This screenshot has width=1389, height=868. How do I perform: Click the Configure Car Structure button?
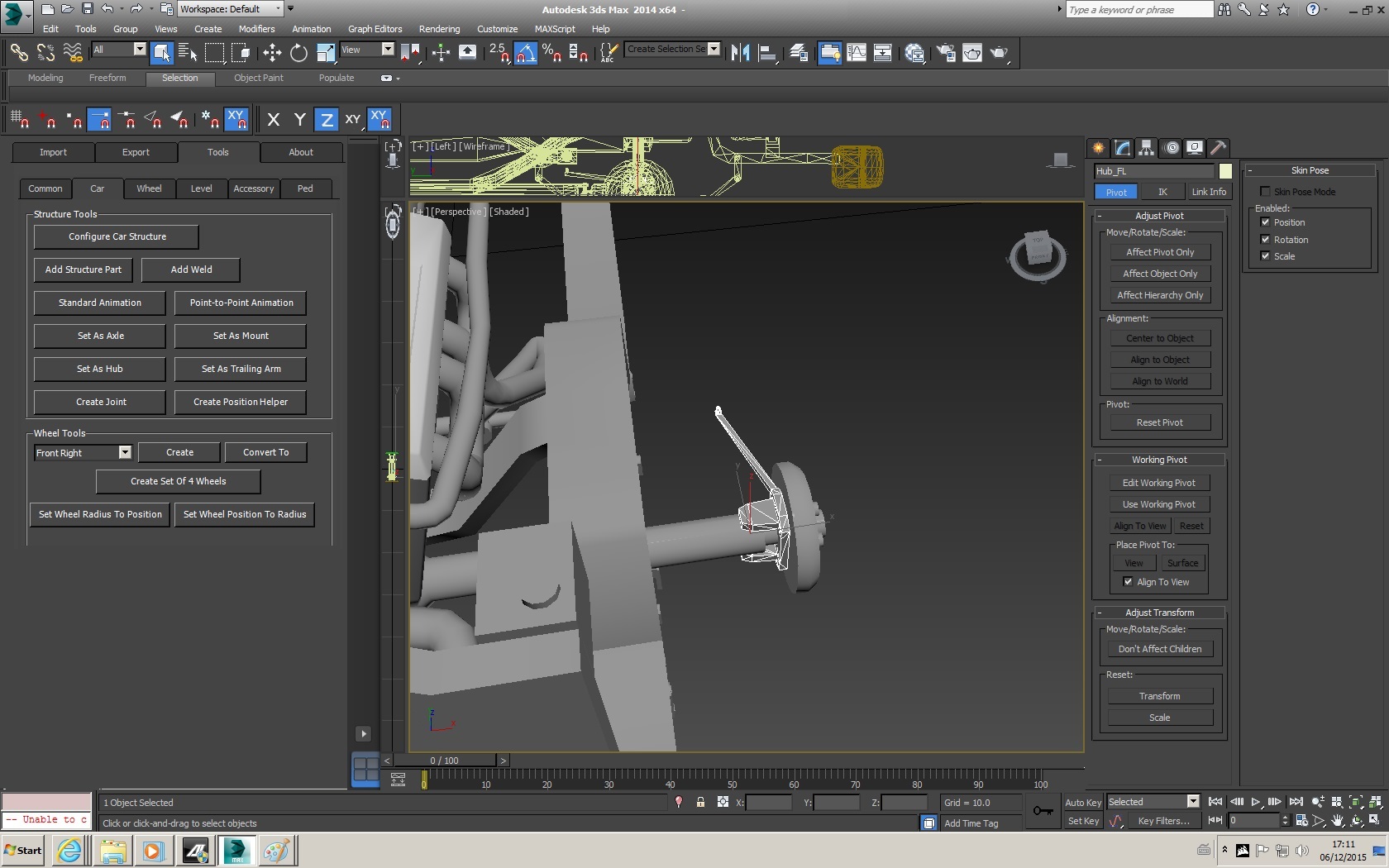pos(117,236)
